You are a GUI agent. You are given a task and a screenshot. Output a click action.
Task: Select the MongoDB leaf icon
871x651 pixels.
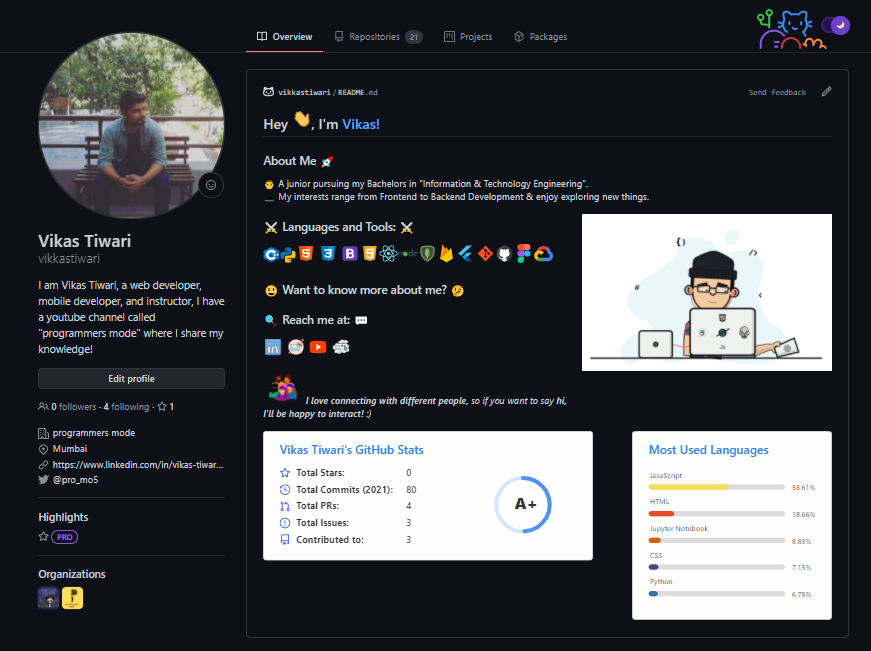click(426, 254)
